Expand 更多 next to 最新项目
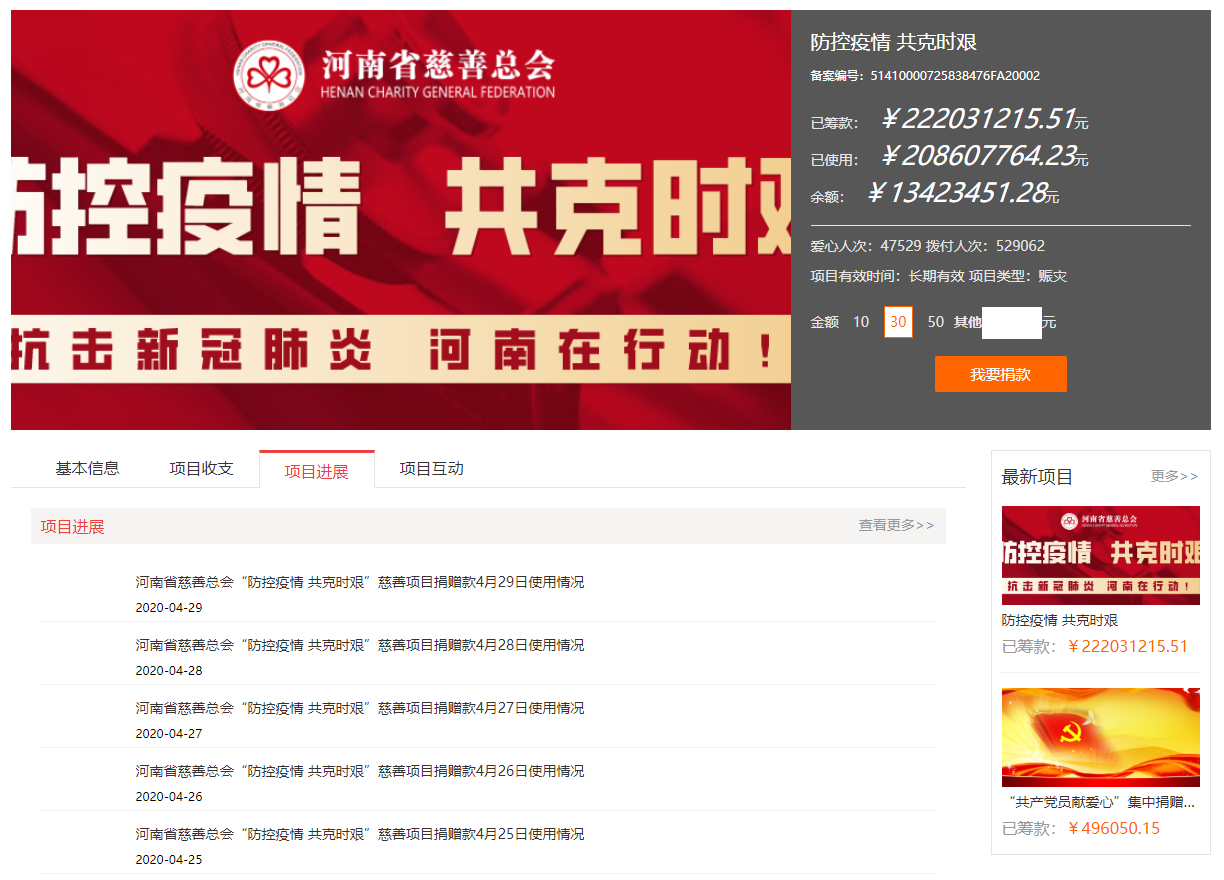Image resolution: width=1224 pixels, height=880 pixels. [1174, 476]
